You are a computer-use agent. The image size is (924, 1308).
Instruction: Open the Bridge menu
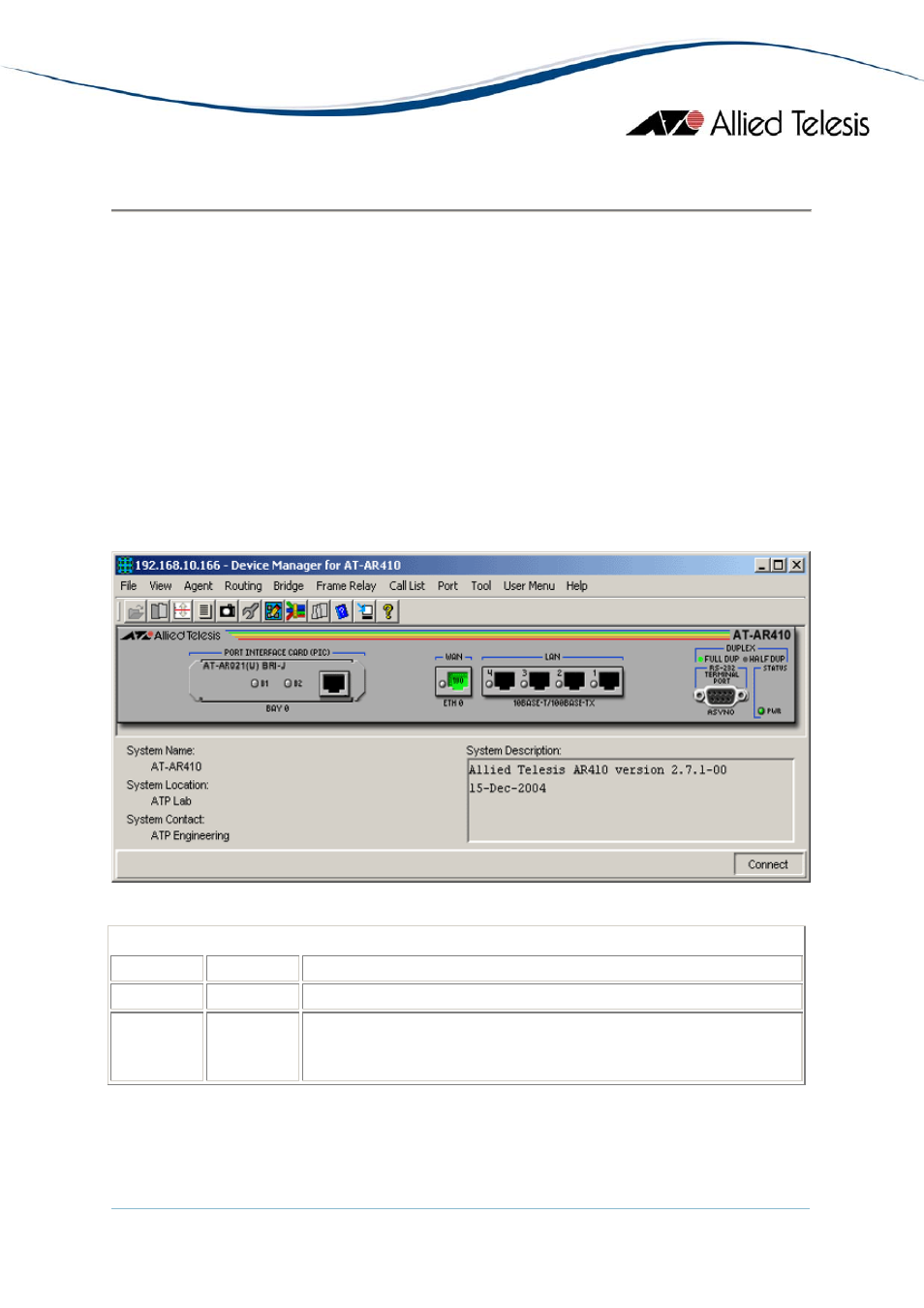(289, 586)
